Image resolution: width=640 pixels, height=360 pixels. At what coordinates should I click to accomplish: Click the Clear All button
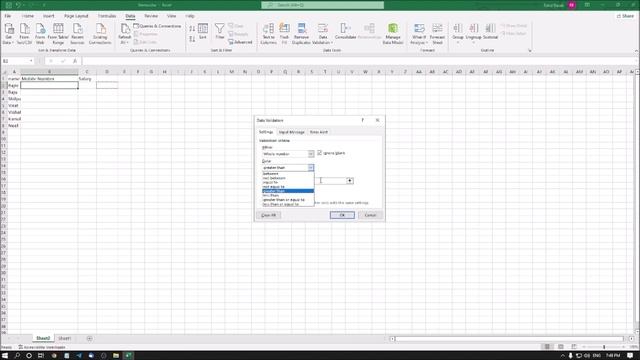(269, 215)
